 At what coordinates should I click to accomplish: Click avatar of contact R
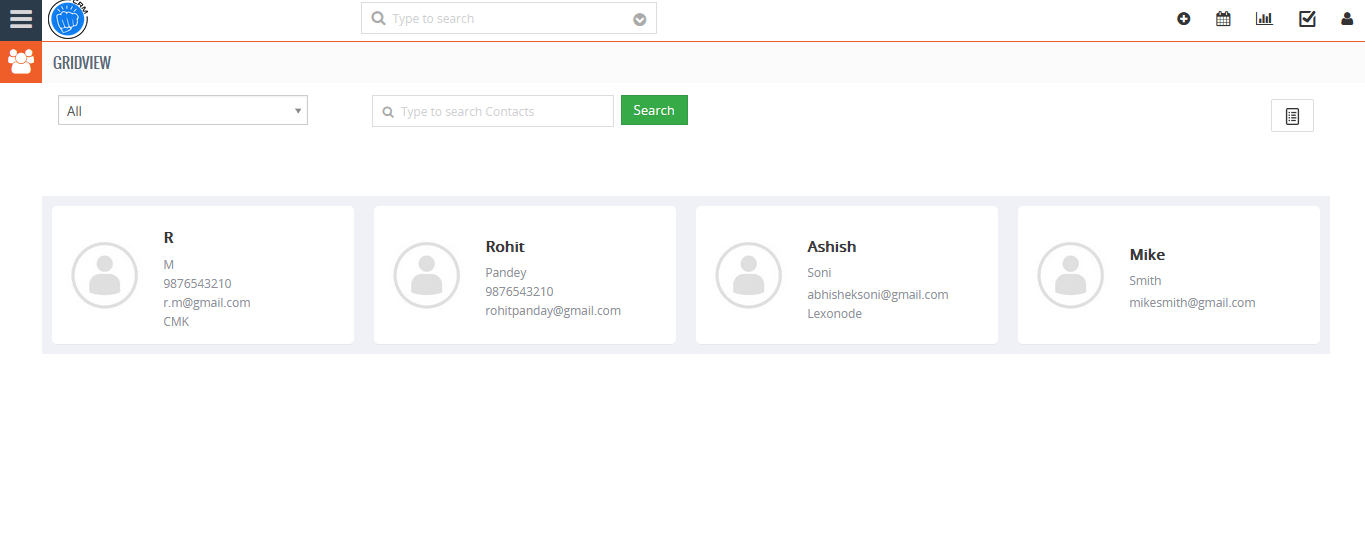click(105, 275)
